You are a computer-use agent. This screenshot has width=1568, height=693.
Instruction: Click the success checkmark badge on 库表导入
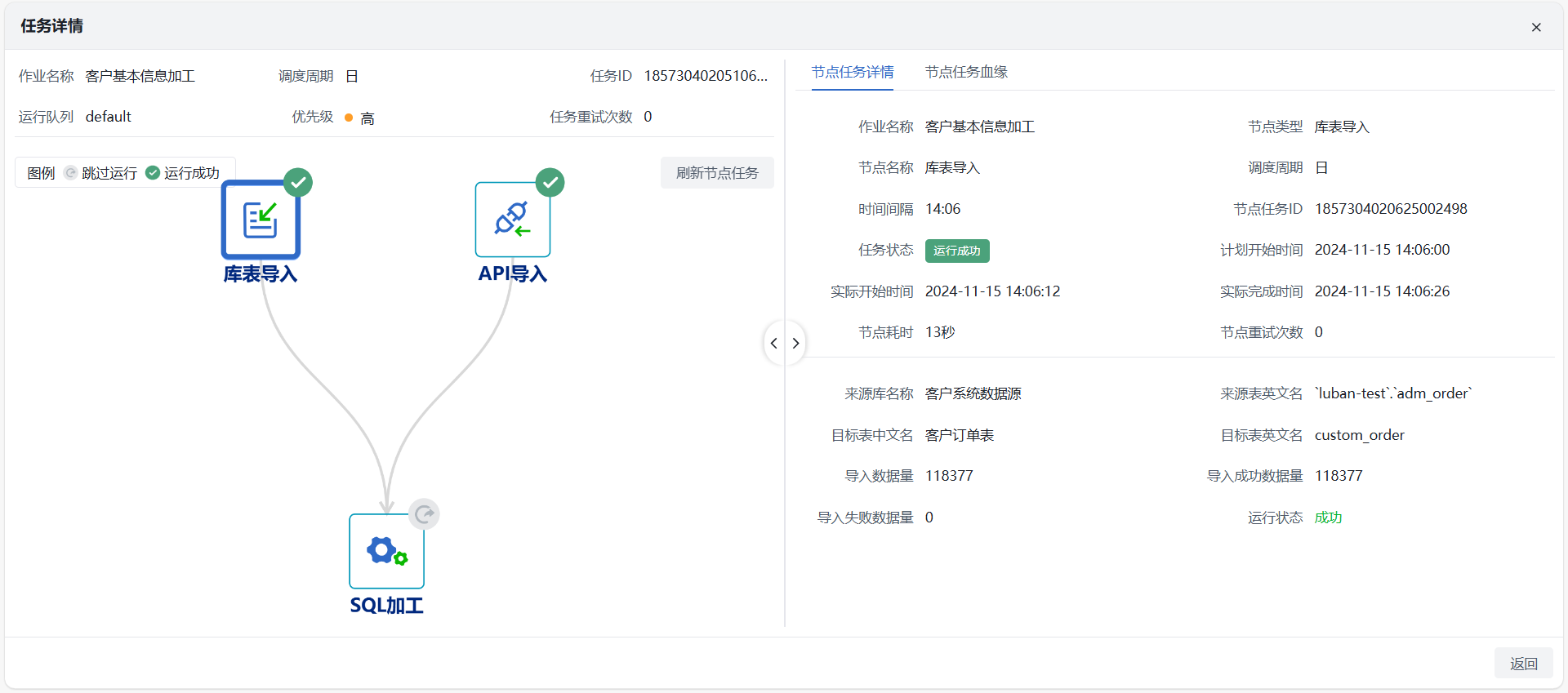(298, 182)
